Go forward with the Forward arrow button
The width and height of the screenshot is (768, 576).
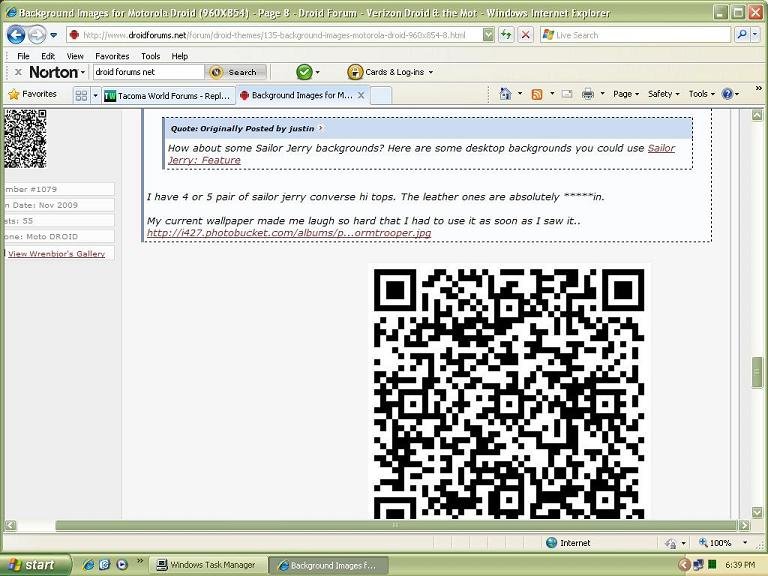pyautogui.click(x=37, y=35)
